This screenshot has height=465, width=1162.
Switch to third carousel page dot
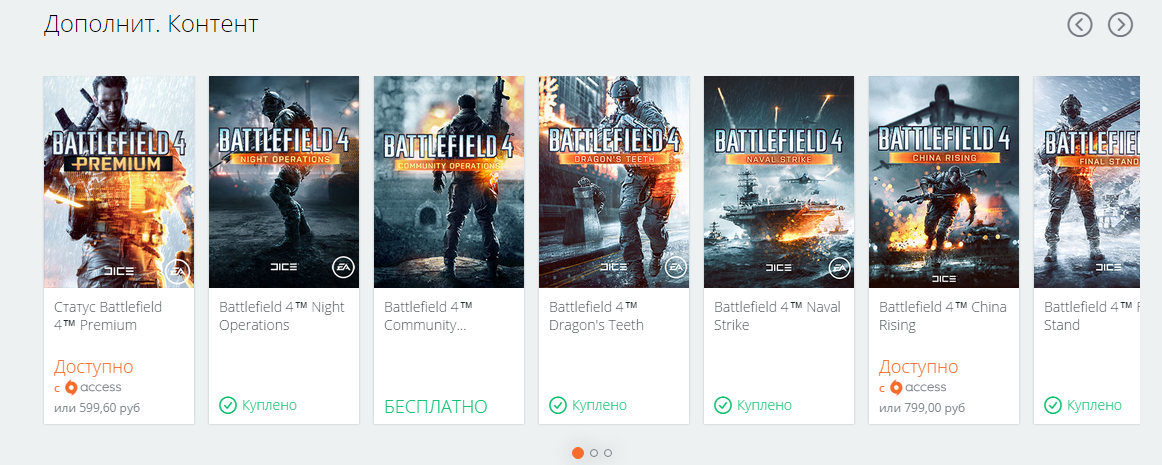pyautogui.click(x=608, y=453)
